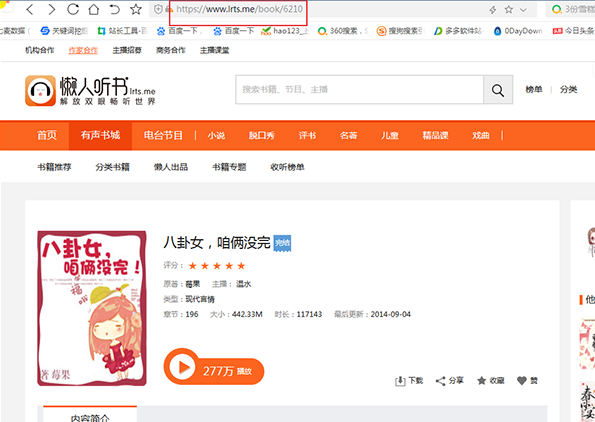Viewport: 595px width, 422px height.
Task: Open the 收听榜单 sub-menu link
Action: point(287,167)
